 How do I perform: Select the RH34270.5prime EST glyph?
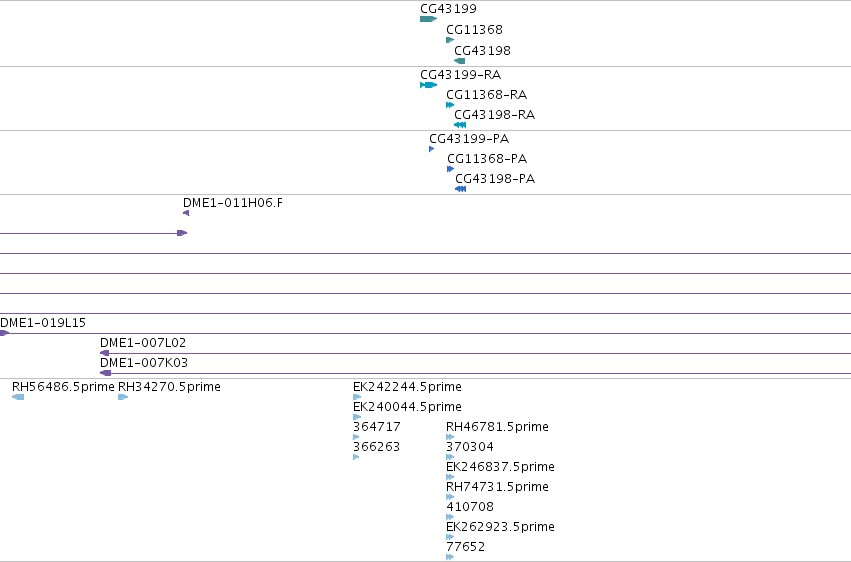pyautogui.click(x=123, y=397)
